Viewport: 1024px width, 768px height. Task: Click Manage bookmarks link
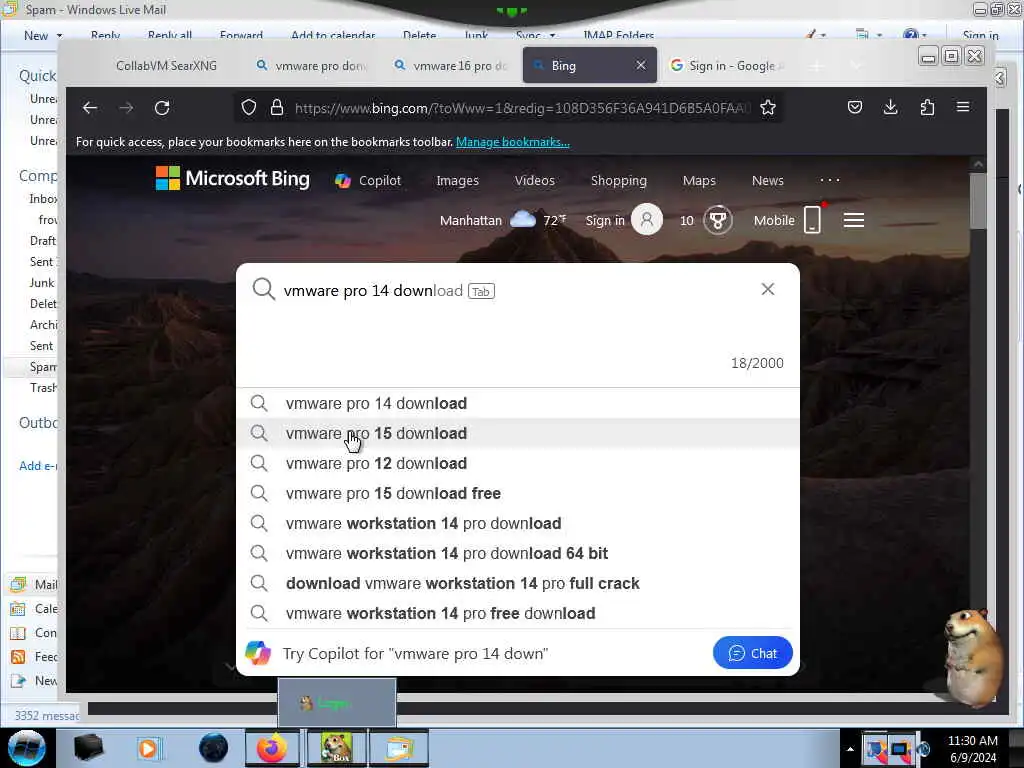(x=513, y=142)
